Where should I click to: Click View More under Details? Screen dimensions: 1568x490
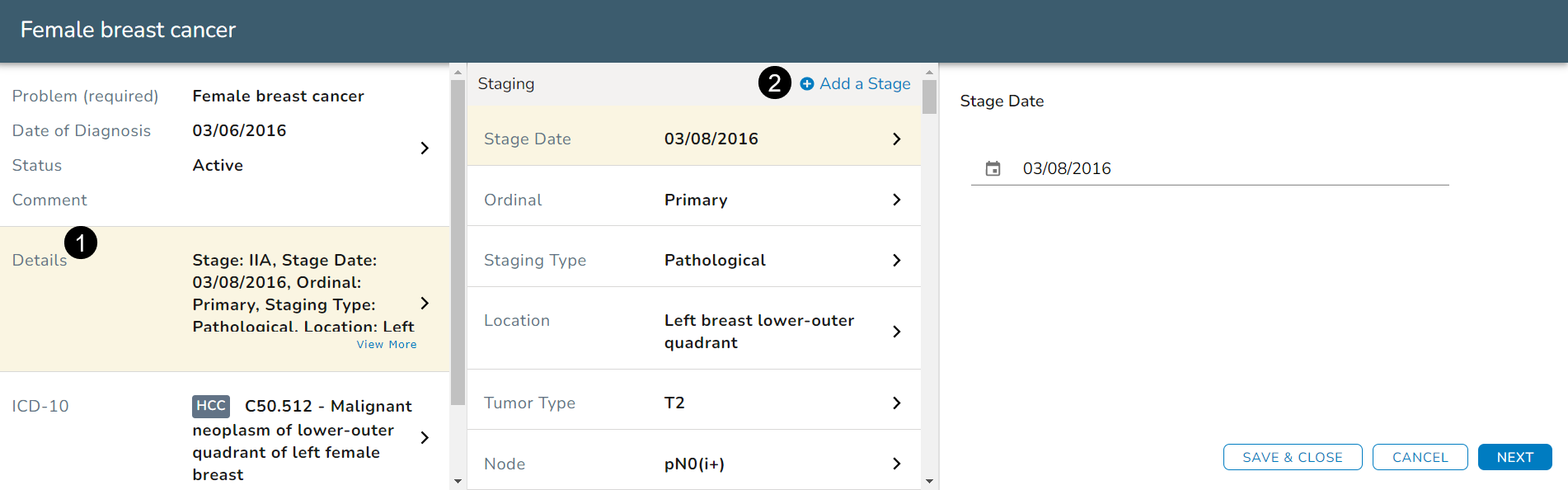click(x=387, y=345)
